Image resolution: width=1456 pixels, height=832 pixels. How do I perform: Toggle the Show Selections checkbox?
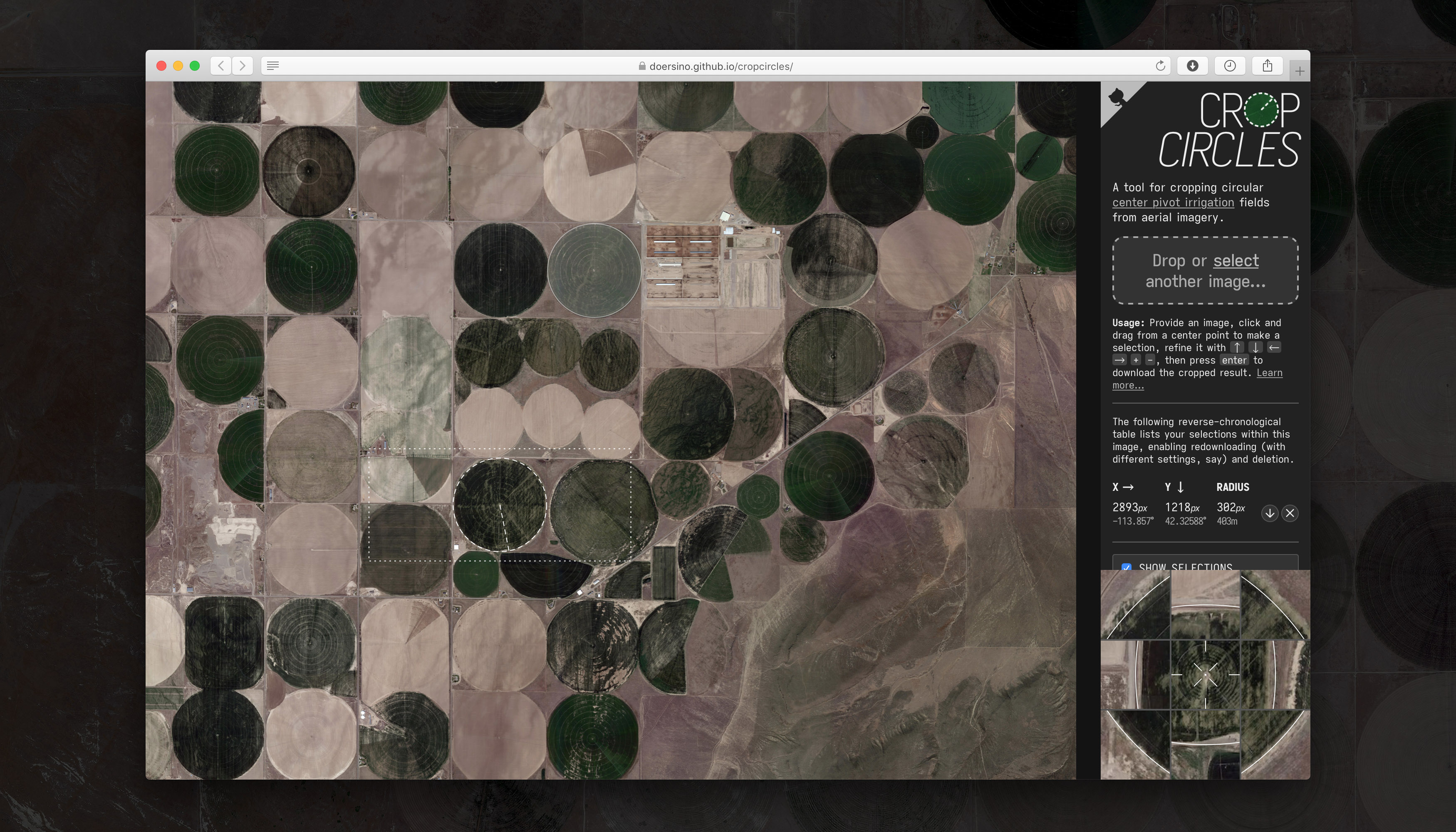(1126, 567)
